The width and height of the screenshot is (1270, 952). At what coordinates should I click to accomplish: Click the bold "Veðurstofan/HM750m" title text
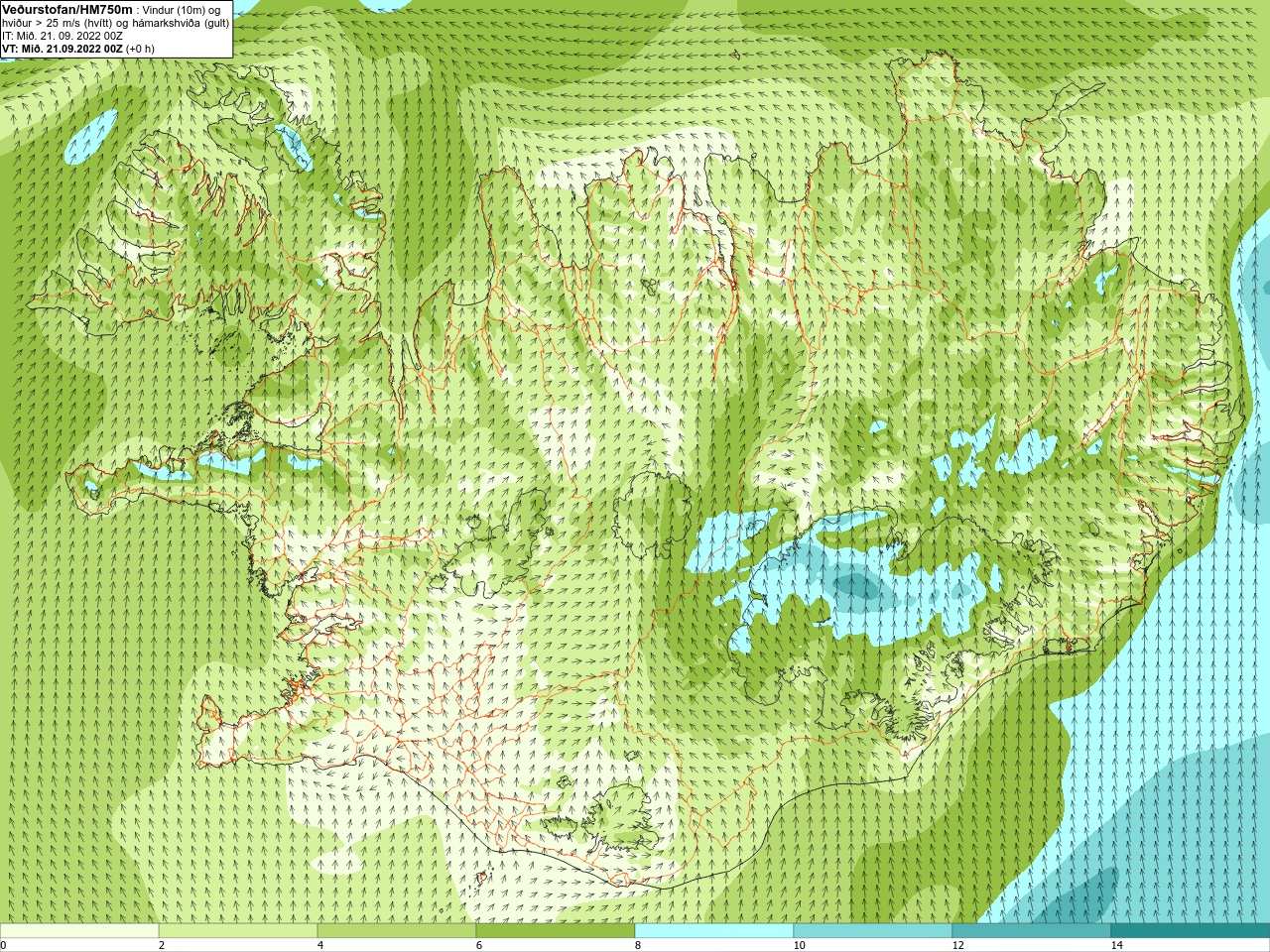[x=66, y=9]
